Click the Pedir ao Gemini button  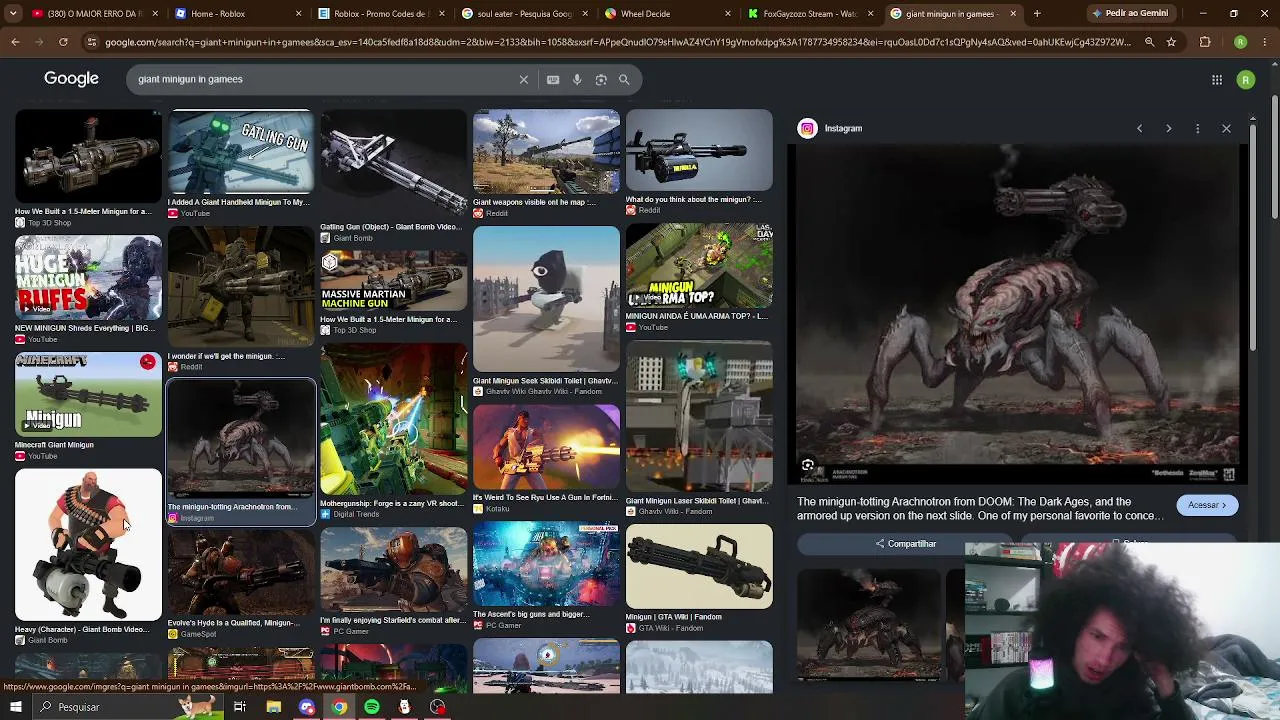[x=1131, y=14]
